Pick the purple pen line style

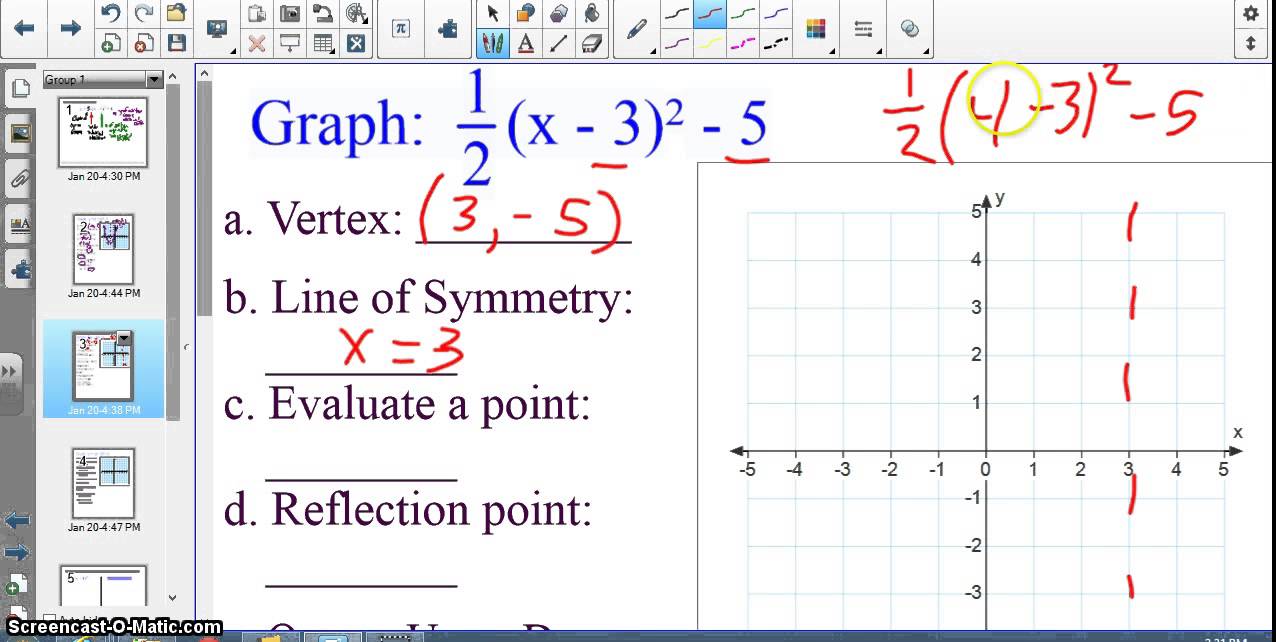[678, 43]
